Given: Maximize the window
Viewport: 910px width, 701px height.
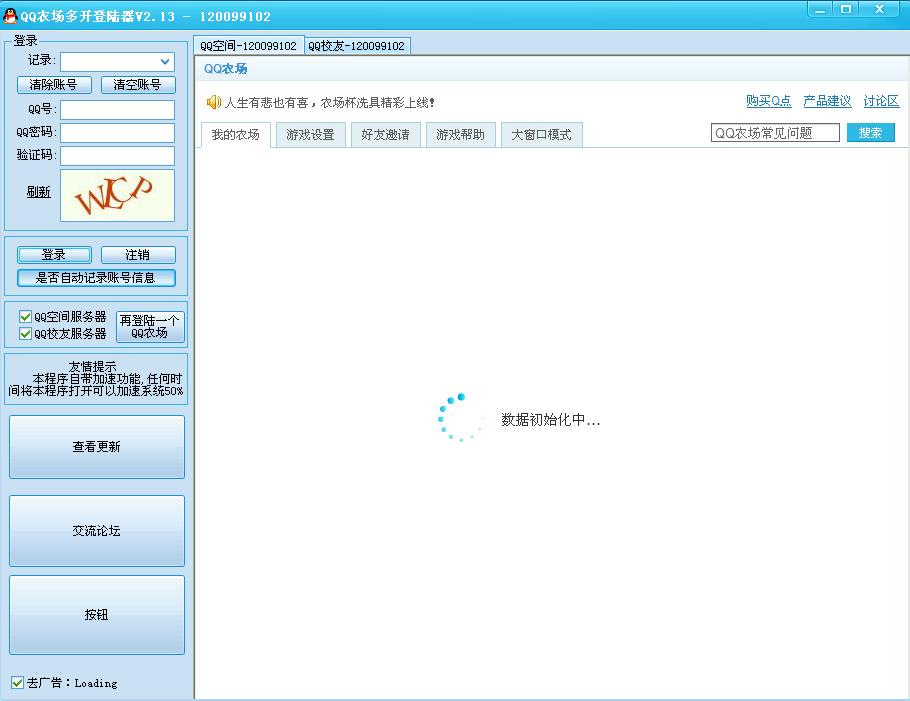Looking at the screenshot, I should (846, 9).
